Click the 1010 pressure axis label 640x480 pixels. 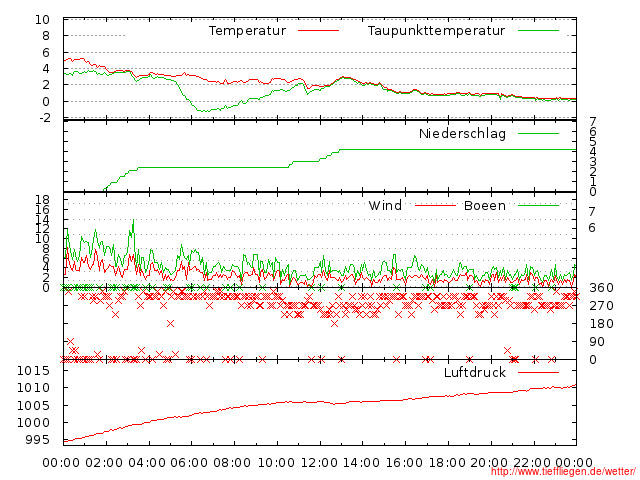tap(33, 388)
